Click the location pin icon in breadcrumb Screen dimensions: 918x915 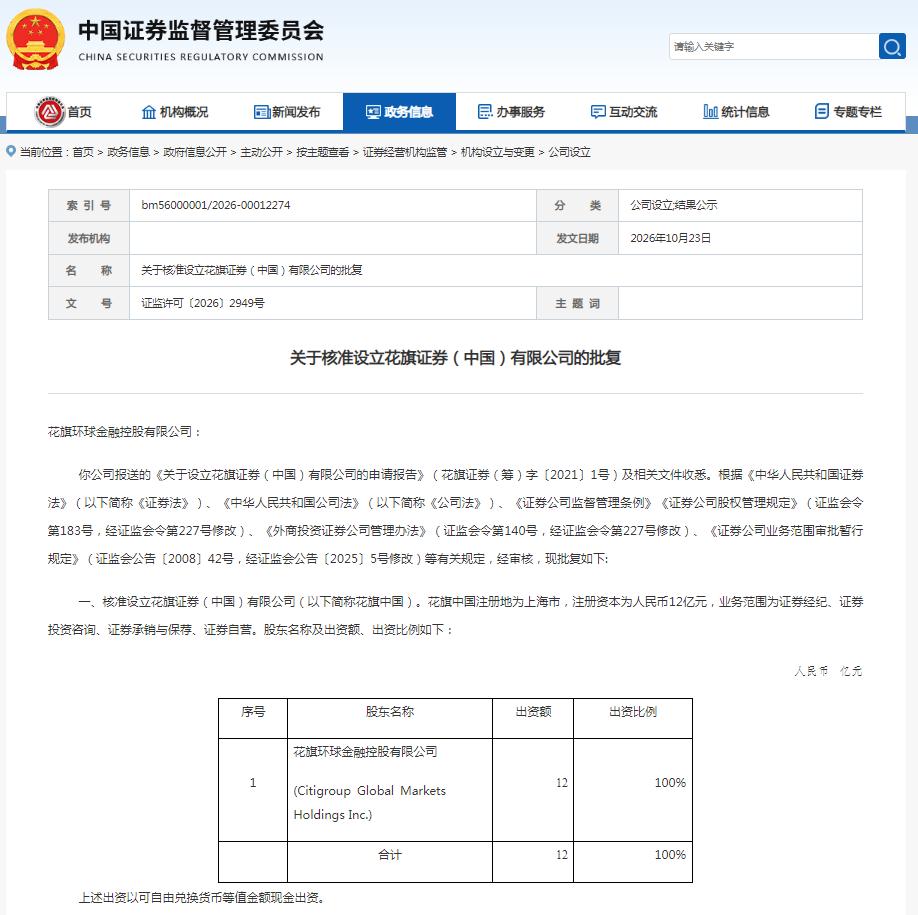pyautogui.click(x=11, y=151)
